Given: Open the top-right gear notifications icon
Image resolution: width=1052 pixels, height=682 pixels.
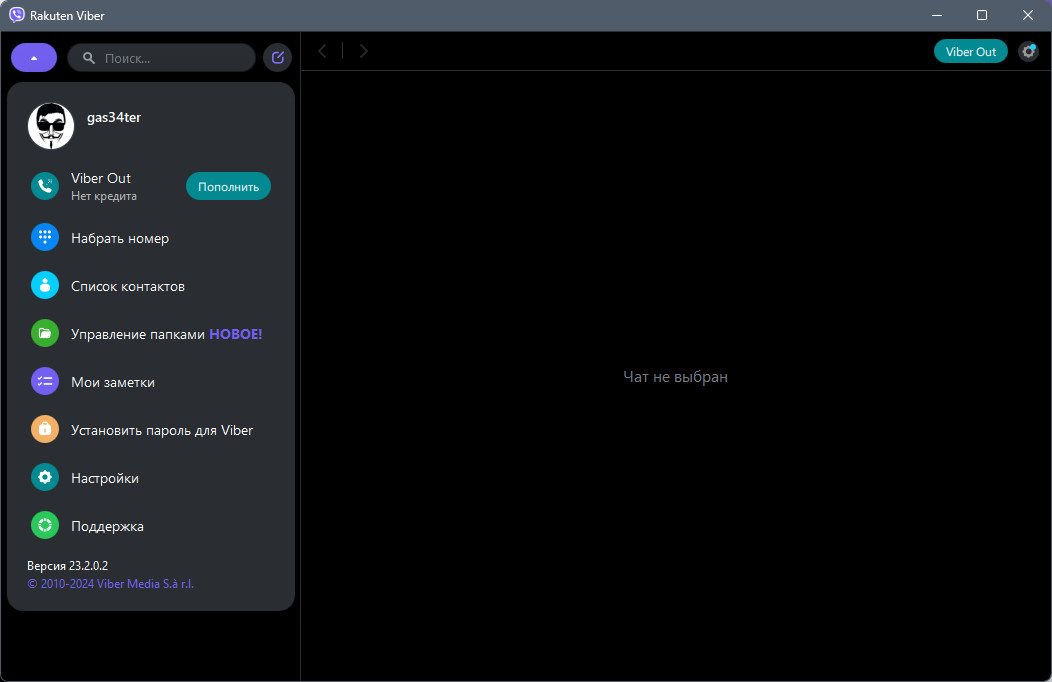Looking at the screenshot, I should (x=1028, y=51).
